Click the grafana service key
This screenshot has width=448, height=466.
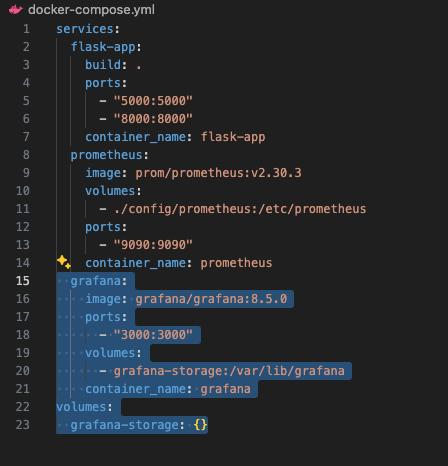point(96,281)
